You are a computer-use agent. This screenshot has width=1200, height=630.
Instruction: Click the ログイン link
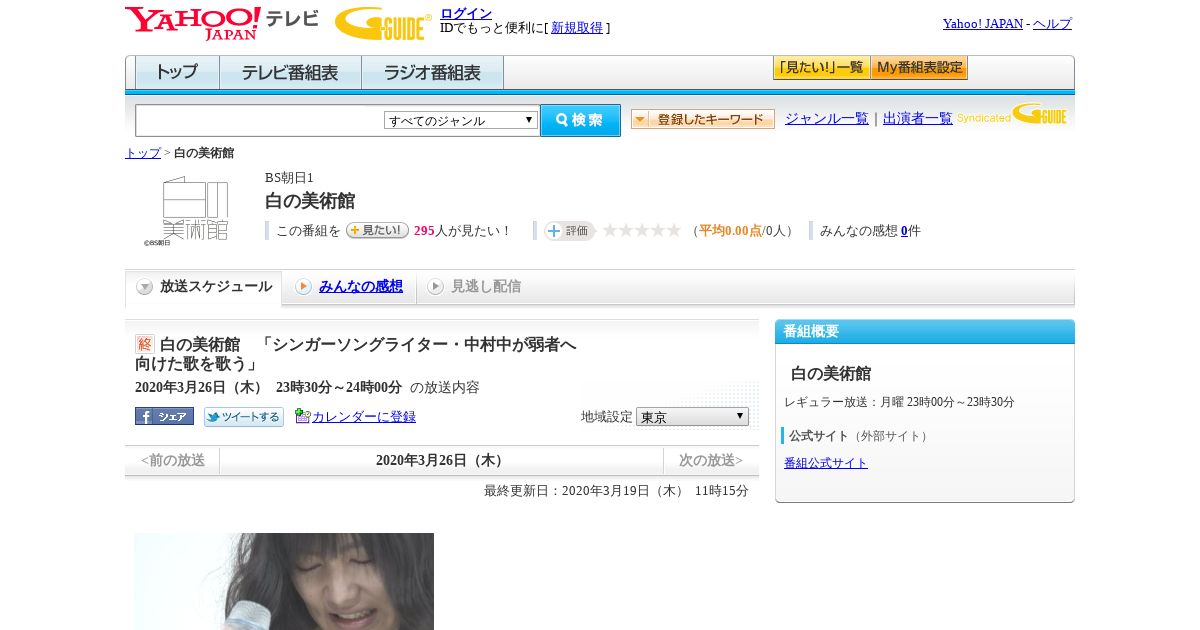point(466,13)
